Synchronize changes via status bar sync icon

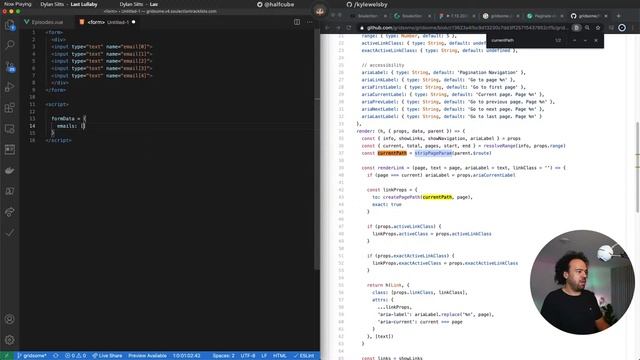56,356
